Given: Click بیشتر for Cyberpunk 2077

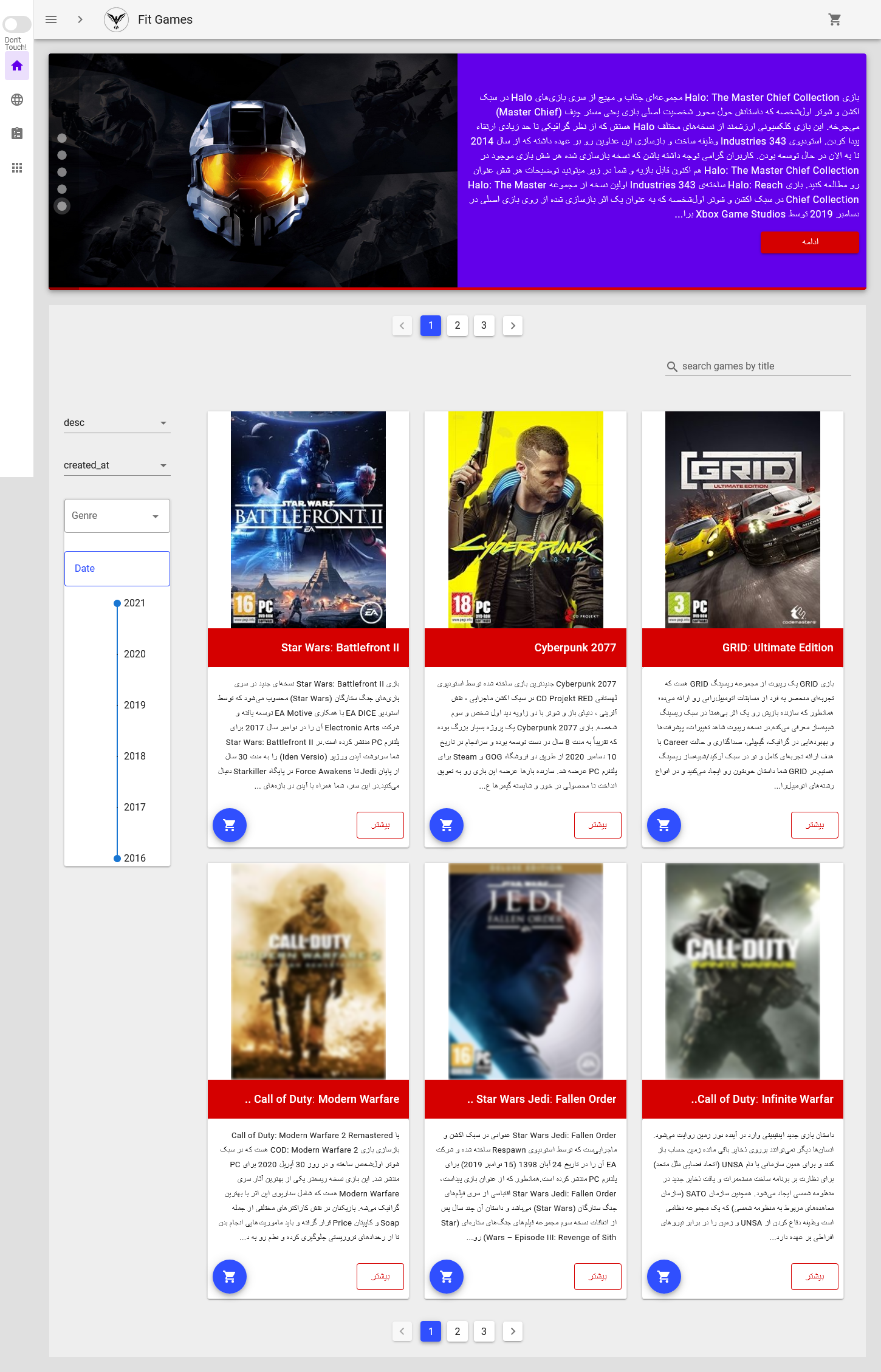Looking at the screenshot, I should tap(598, 825).
